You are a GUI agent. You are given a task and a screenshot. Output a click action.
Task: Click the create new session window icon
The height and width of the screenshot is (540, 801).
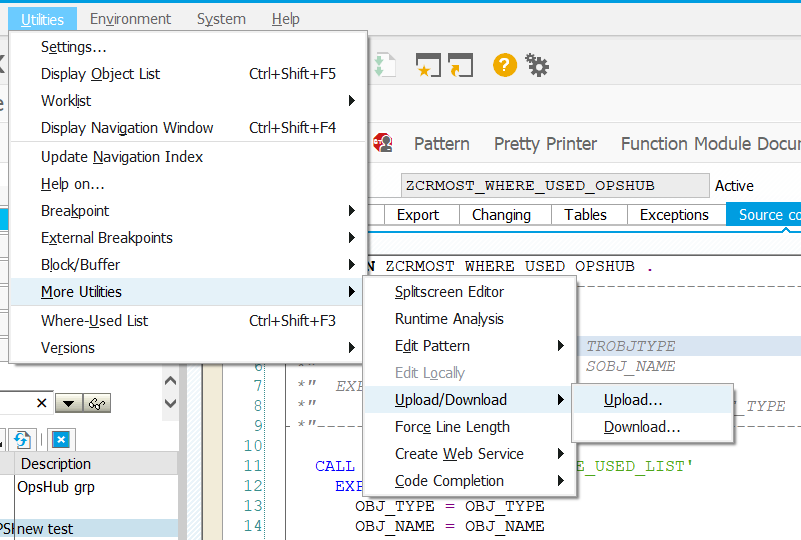pyautogui.click(x=428, y=66)
